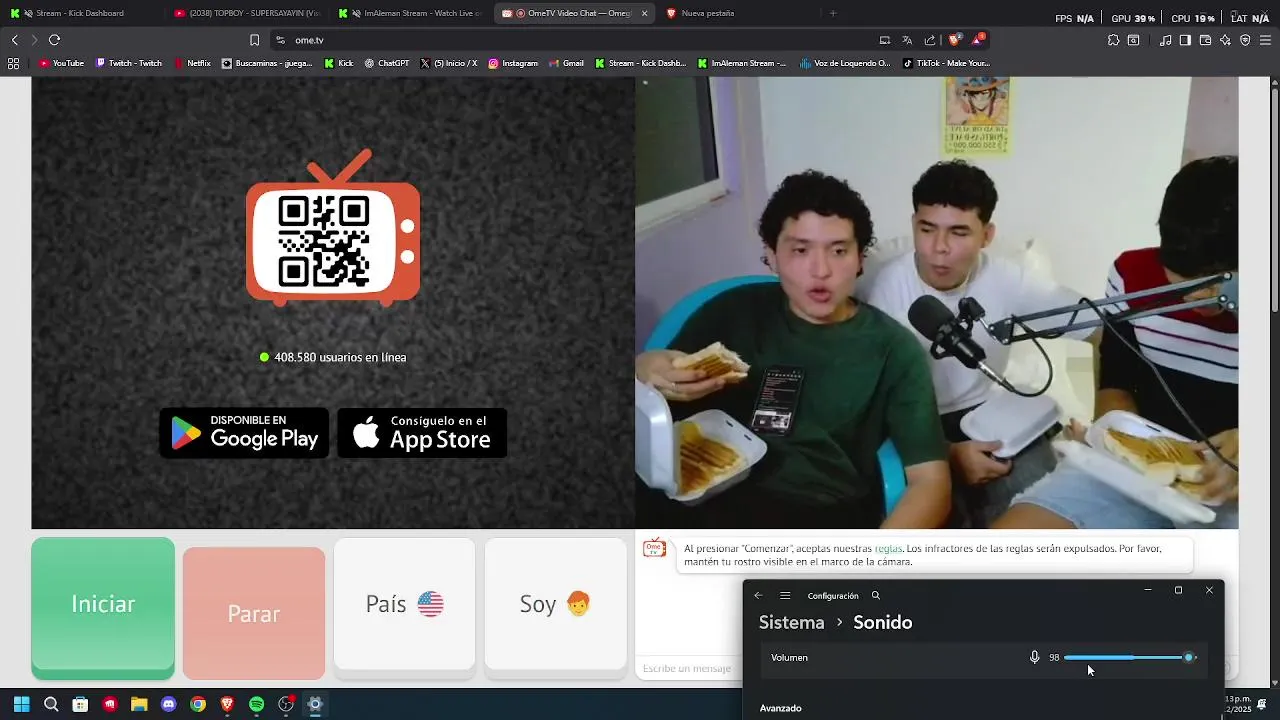The image size is (1280, 720).
Task: Click search icon in Configuración window
Action: tap(876, 595)
